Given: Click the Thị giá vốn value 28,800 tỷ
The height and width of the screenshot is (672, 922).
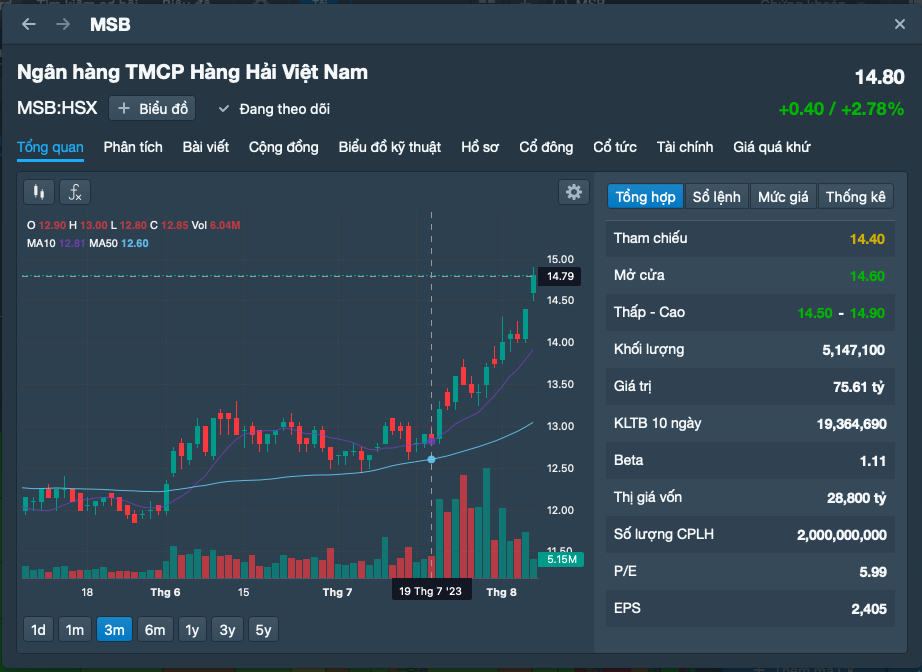Looking at the screenshot, I should [856, 498].
